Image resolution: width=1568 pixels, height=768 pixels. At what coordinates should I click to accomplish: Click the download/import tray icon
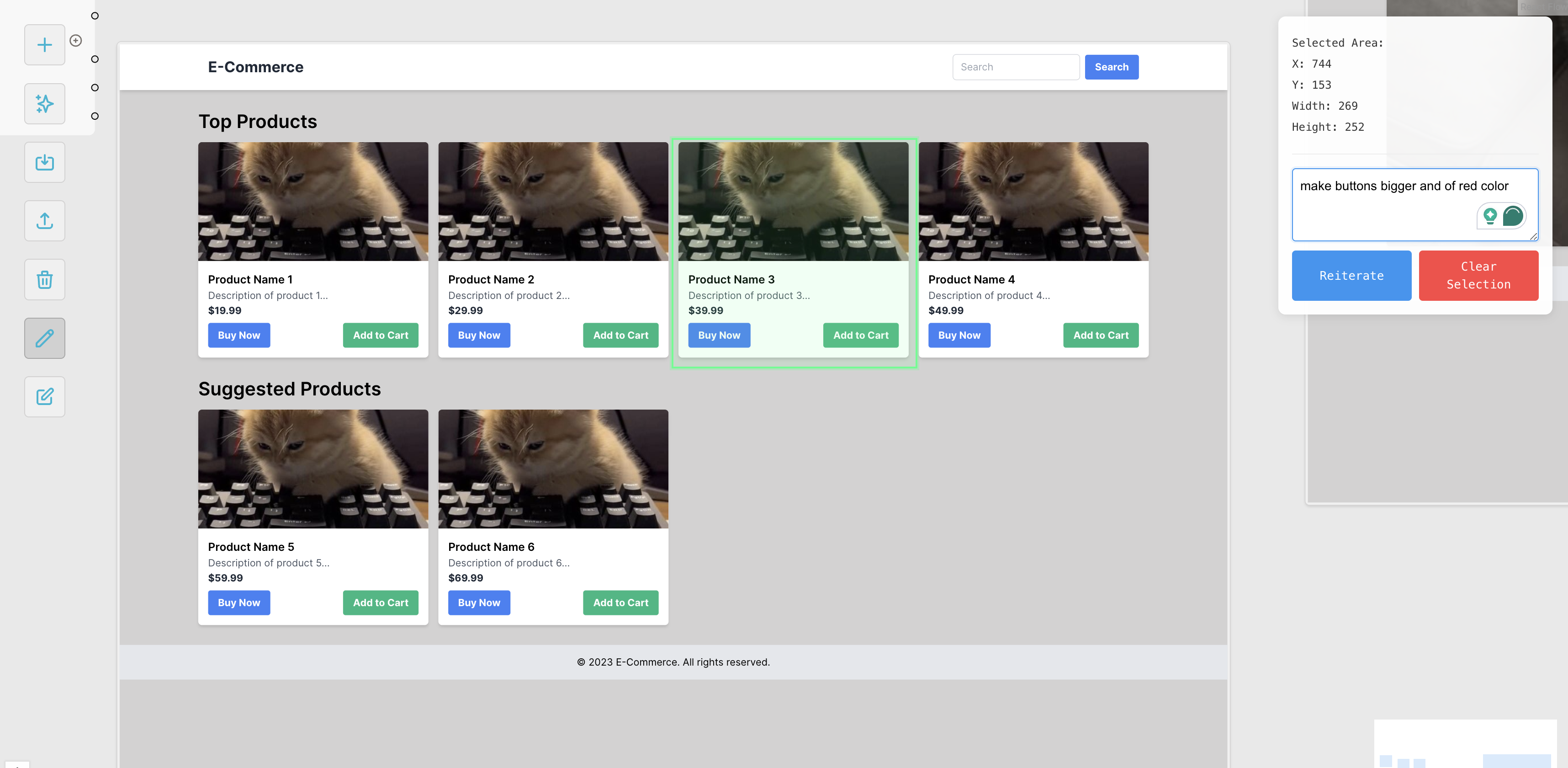[44, 162]
